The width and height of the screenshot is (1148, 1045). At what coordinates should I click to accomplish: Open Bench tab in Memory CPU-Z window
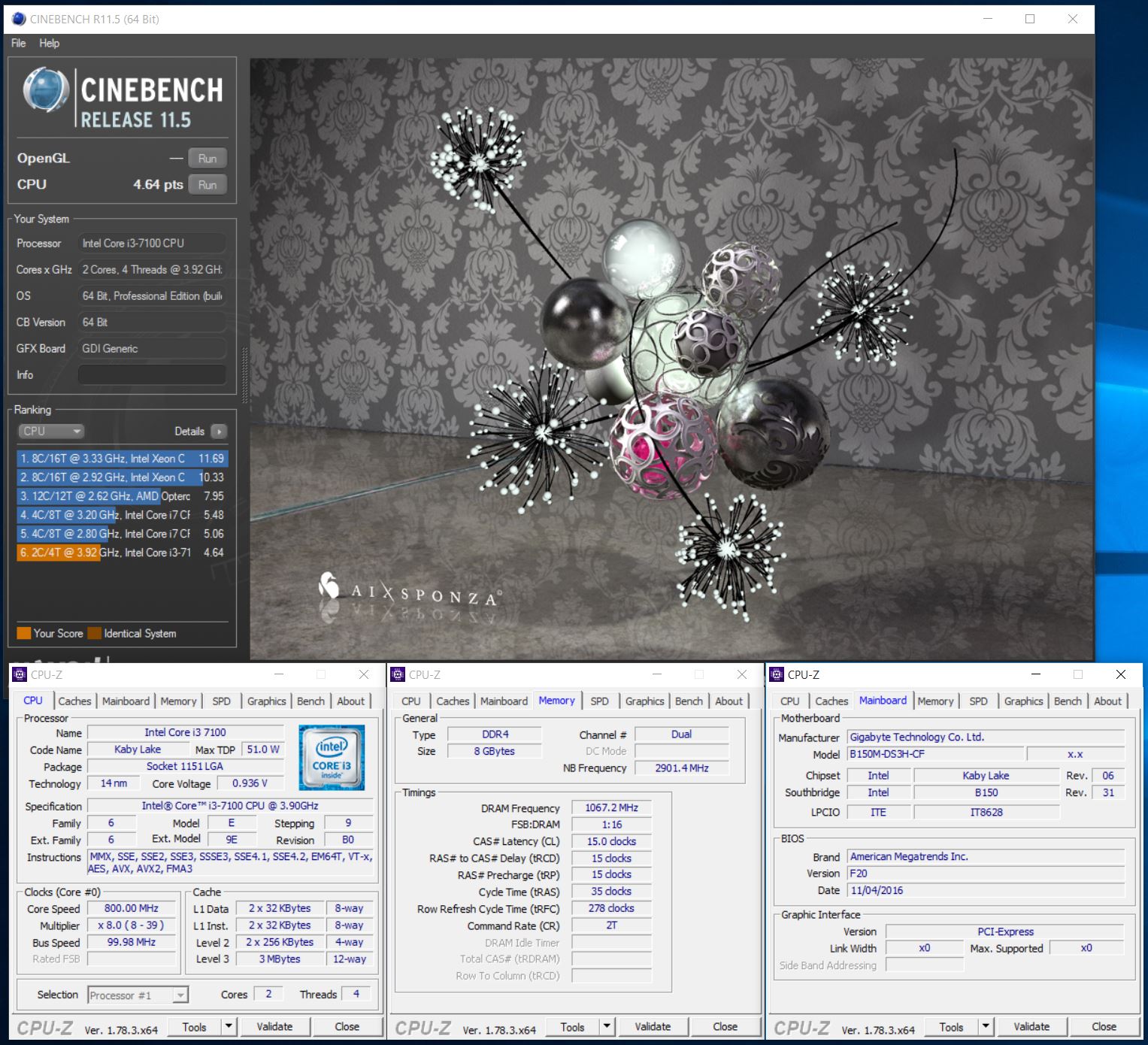(689, 701)
